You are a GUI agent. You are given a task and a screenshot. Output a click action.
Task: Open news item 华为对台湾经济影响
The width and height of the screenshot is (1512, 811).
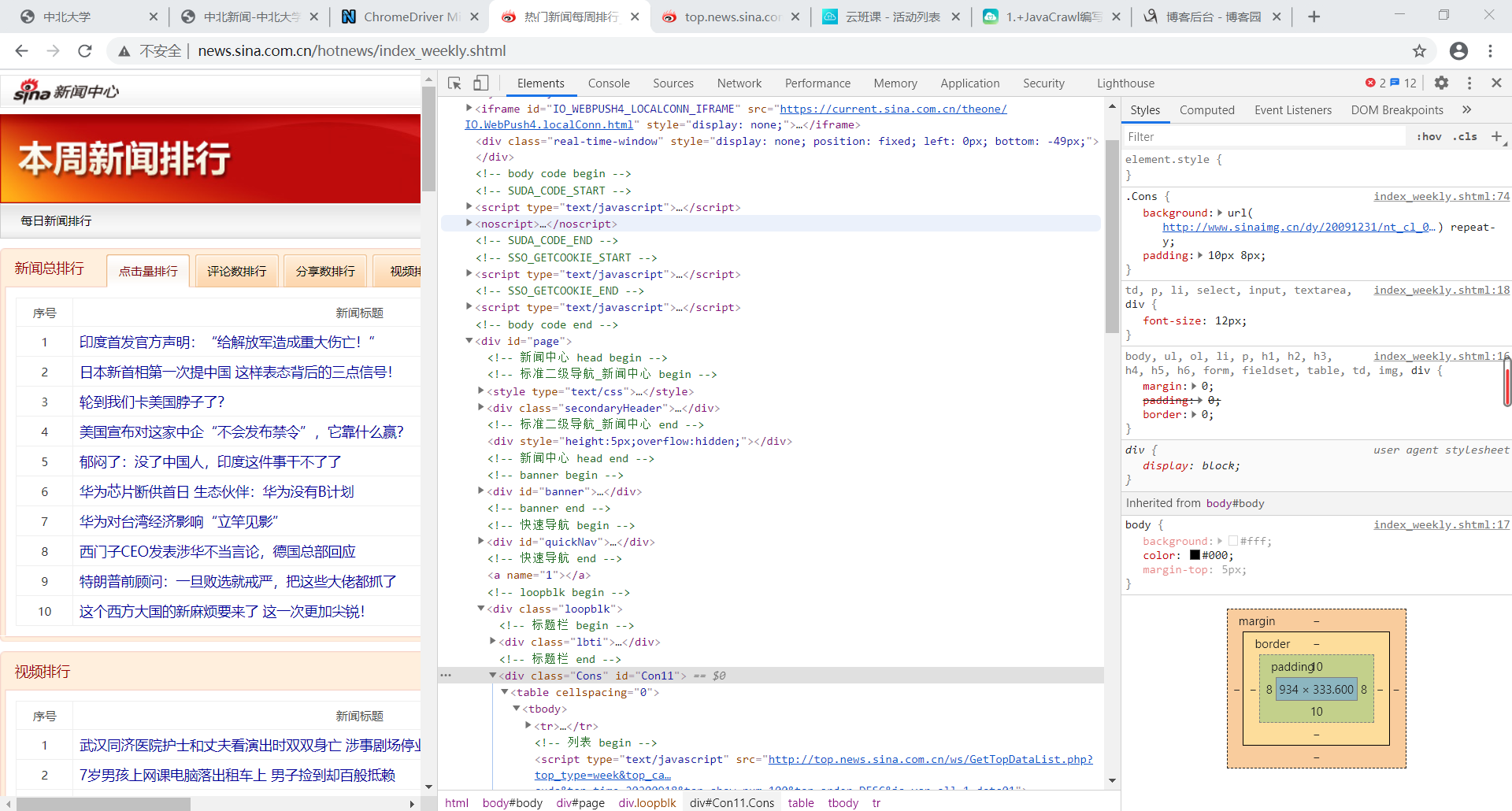click(179, 521)
